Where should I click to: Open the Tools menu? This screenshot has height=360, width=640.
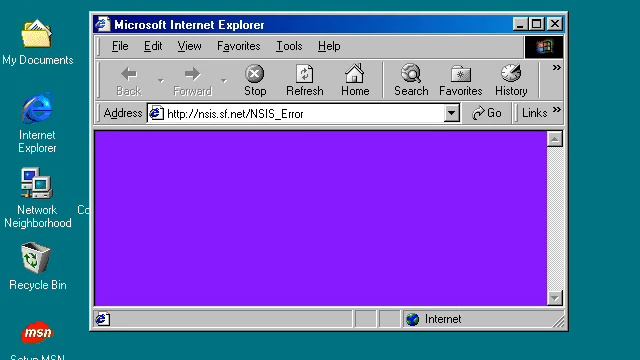289,46
